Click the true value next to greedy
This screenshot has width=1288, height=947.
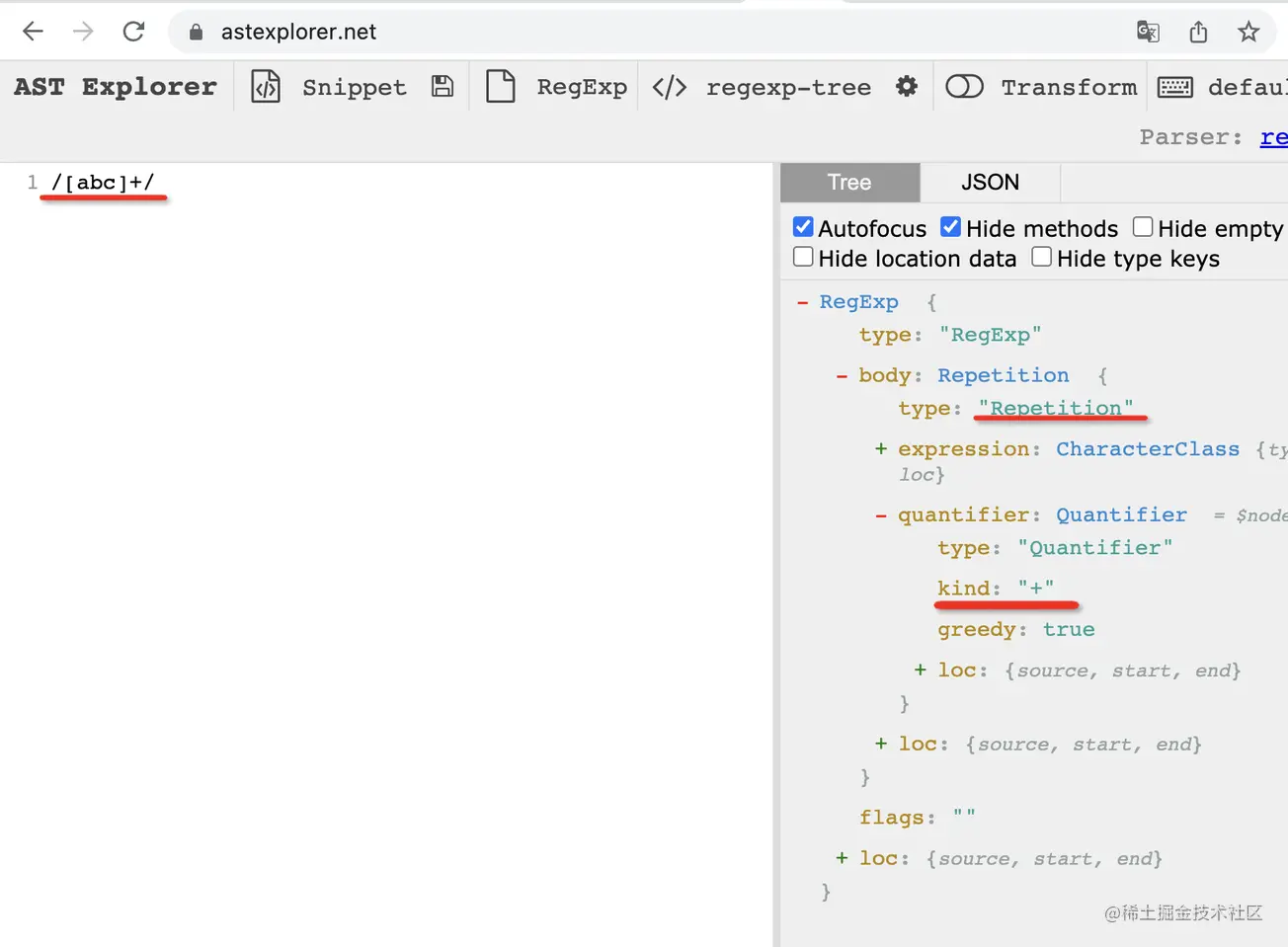(1069, 630)
